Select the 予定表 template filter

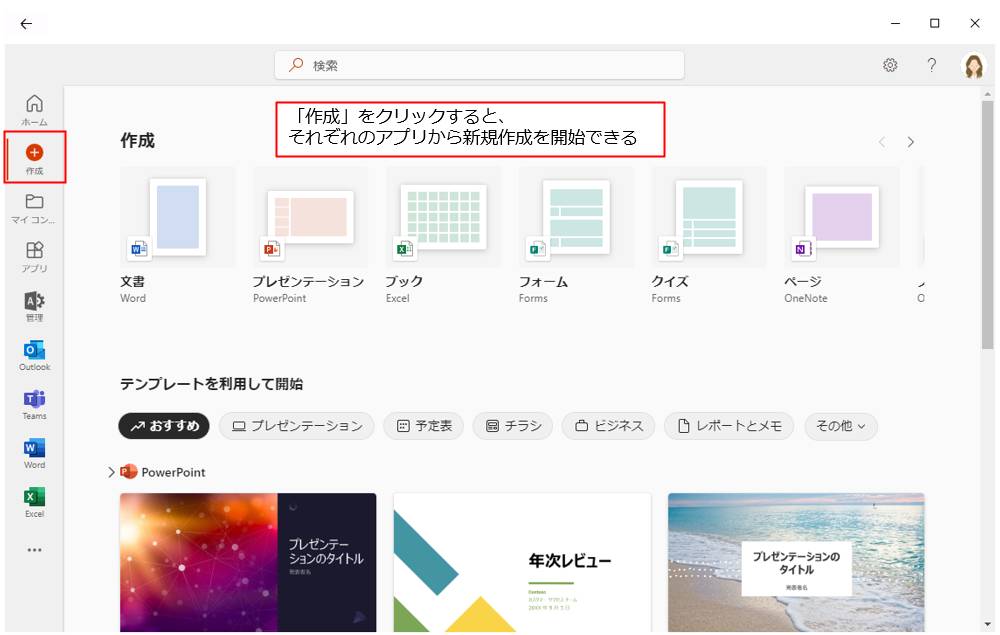tap(423, 426)
